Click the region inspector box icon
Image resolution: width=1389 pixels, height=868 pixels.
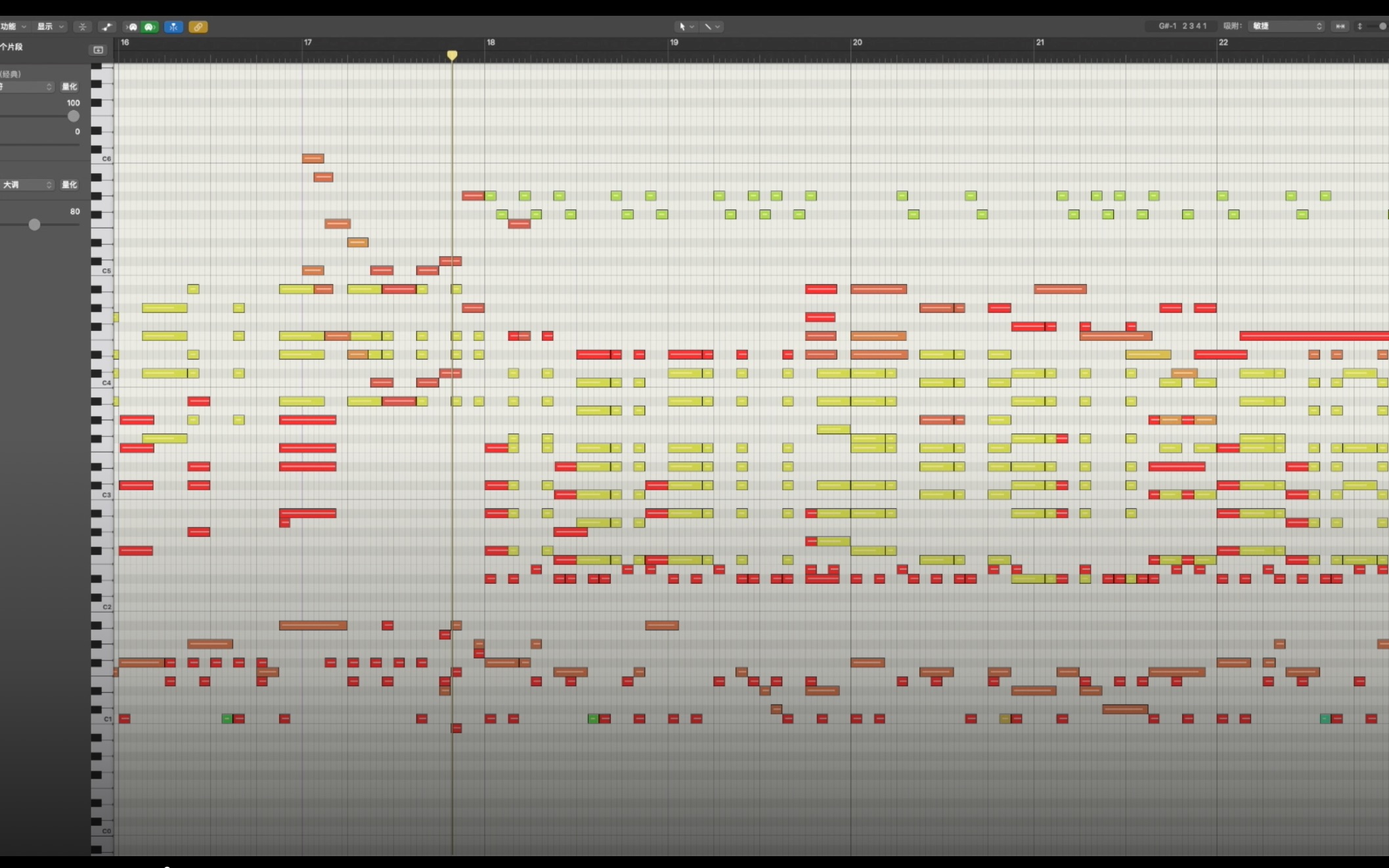(x=98, y=50)
